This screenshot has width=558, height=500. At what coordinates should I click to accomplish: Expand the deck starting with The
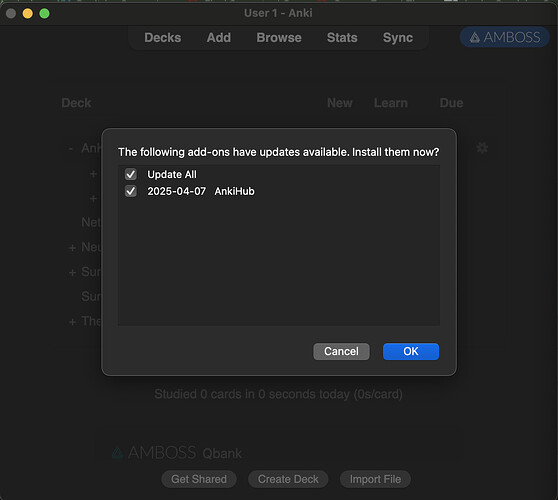[x=72, y=322]
